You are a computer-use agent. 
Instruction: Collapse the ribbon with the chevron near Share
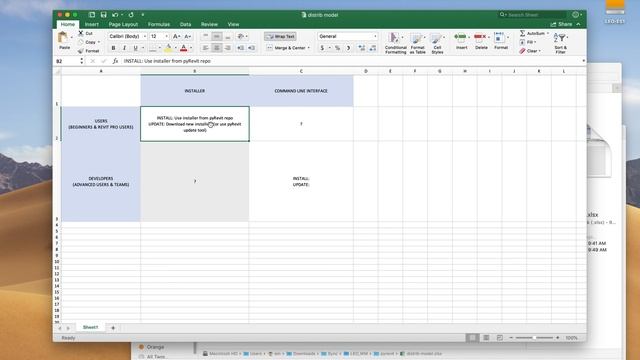[578, 24]
